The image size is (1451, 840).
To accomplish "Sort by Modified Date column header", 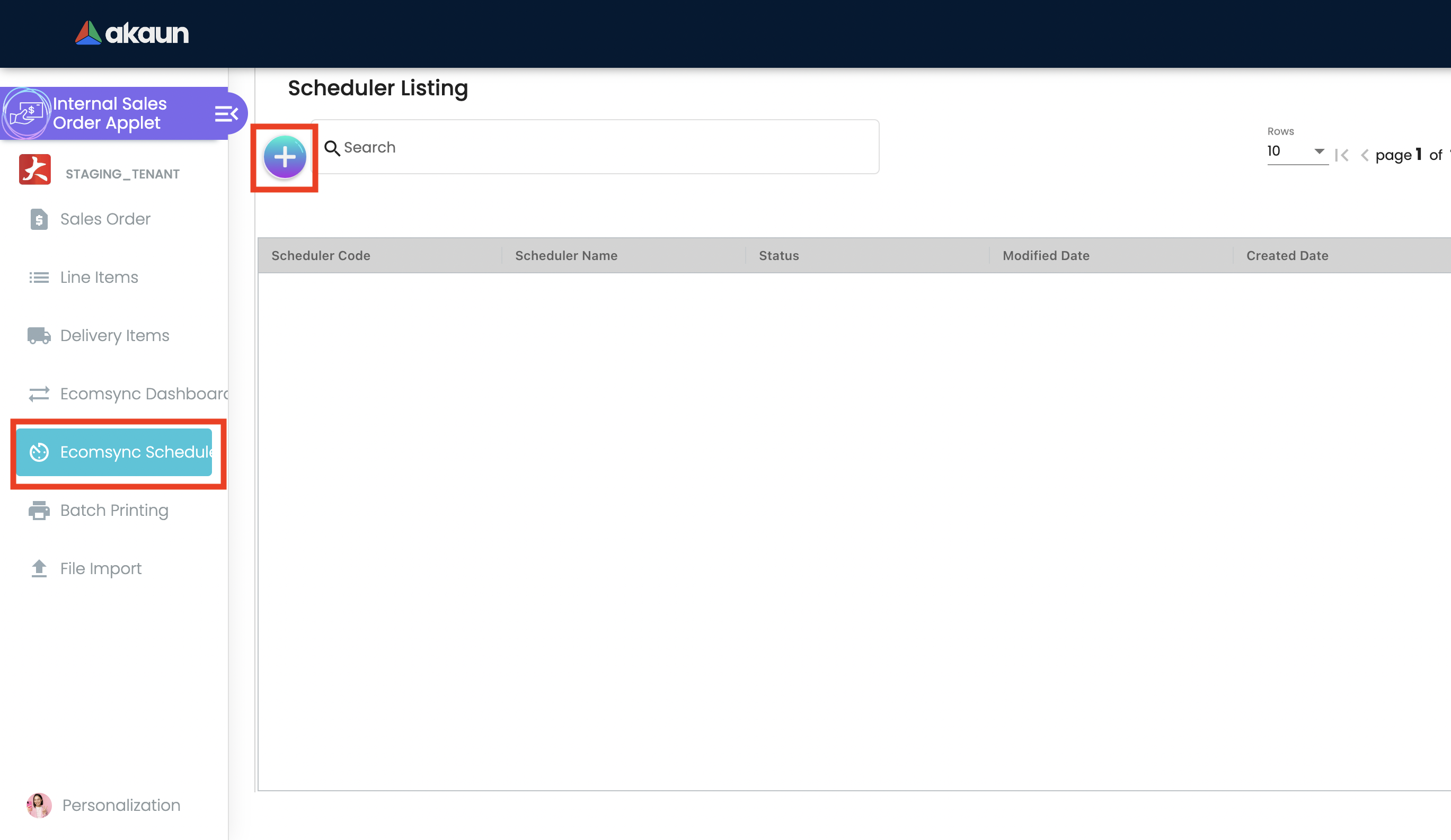I will coord(1046,255).
